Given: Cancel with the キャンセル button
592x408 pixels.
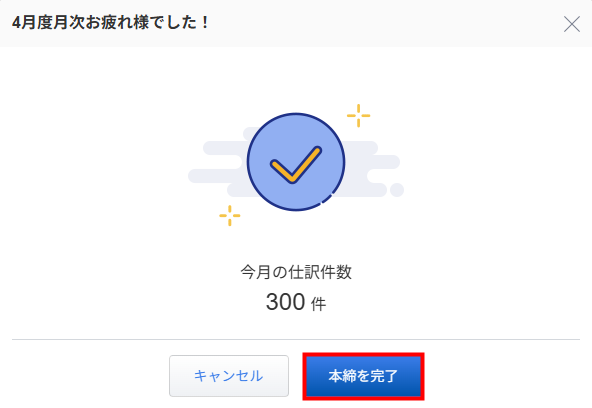Looking at the screenshot, I should point(229,376).
